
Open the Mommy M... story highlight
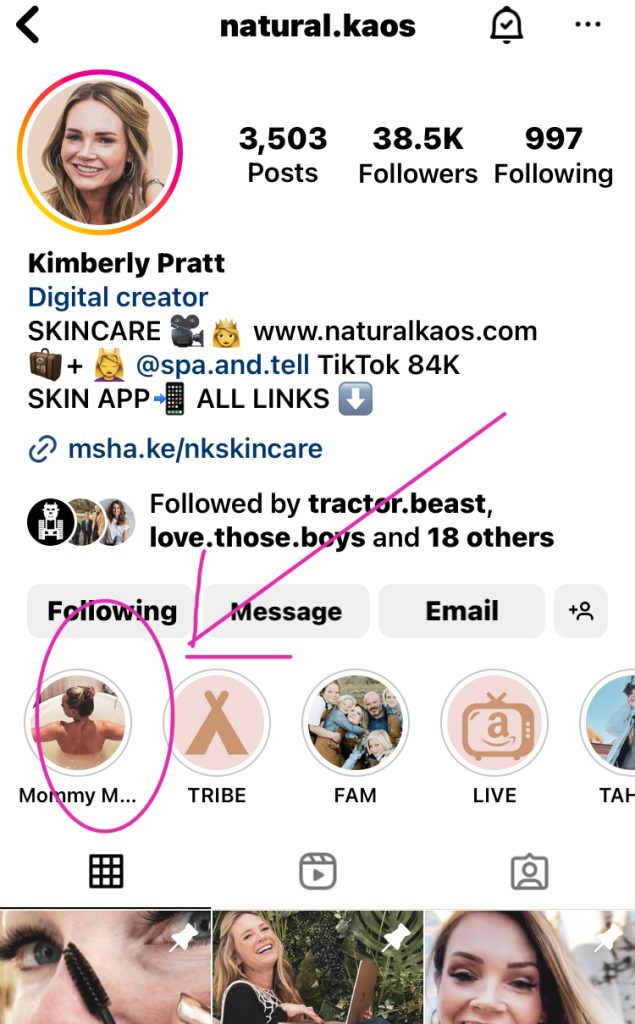pyautogui.click(x=78, y=722)
